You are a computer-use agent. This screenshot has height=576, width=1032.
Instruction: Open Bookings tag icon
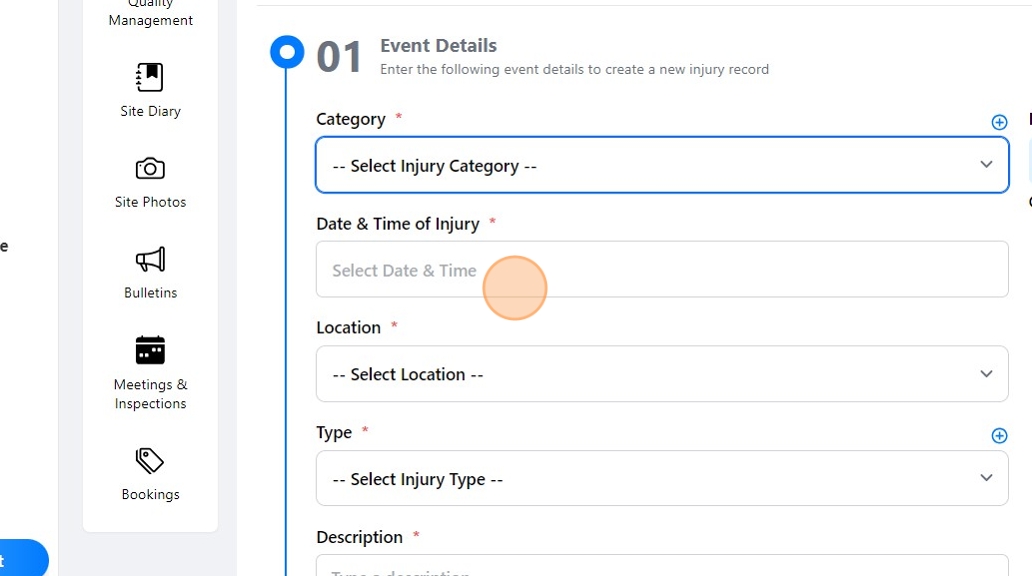pos(150,461)
